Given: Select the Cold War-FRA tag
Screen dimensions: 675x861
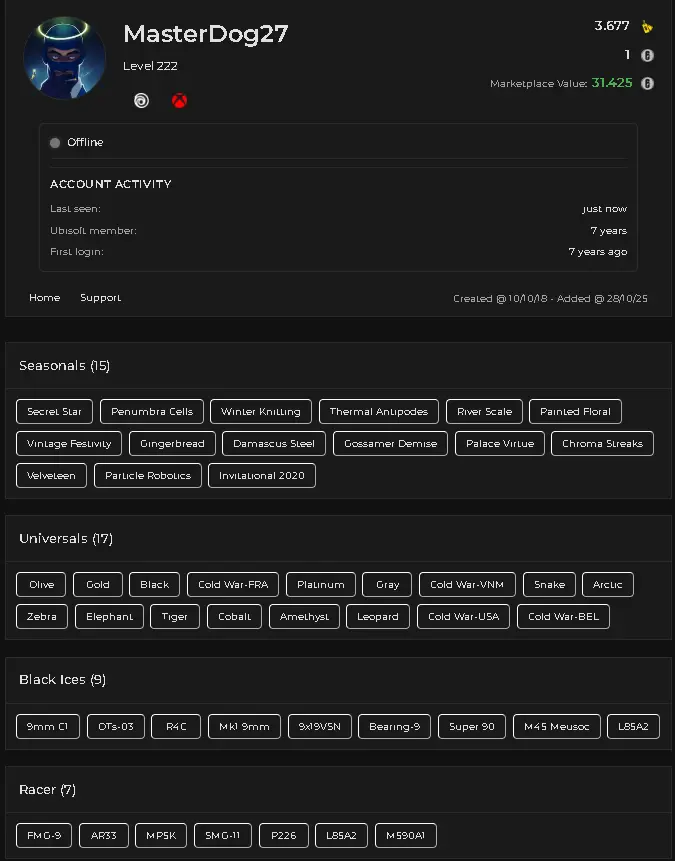Looking at the screenshot, I should [x=233, y=584].
